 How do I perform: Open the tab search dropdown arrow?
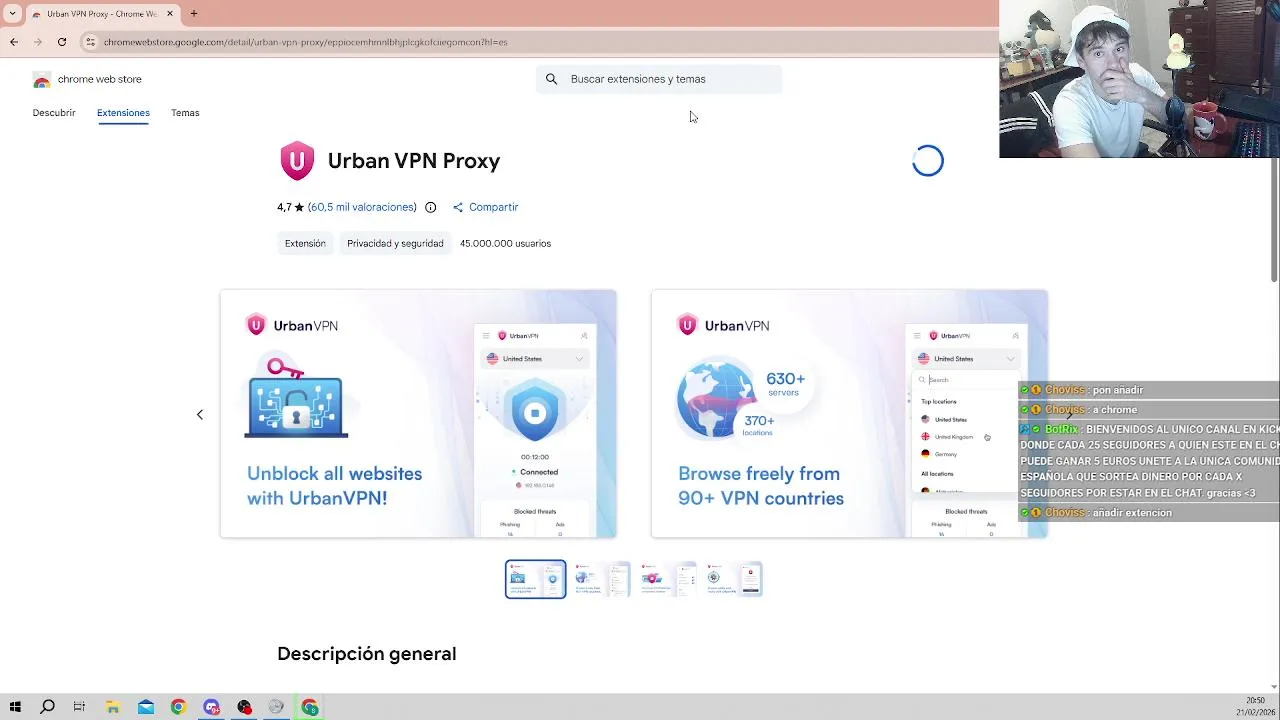pos(12,13)
